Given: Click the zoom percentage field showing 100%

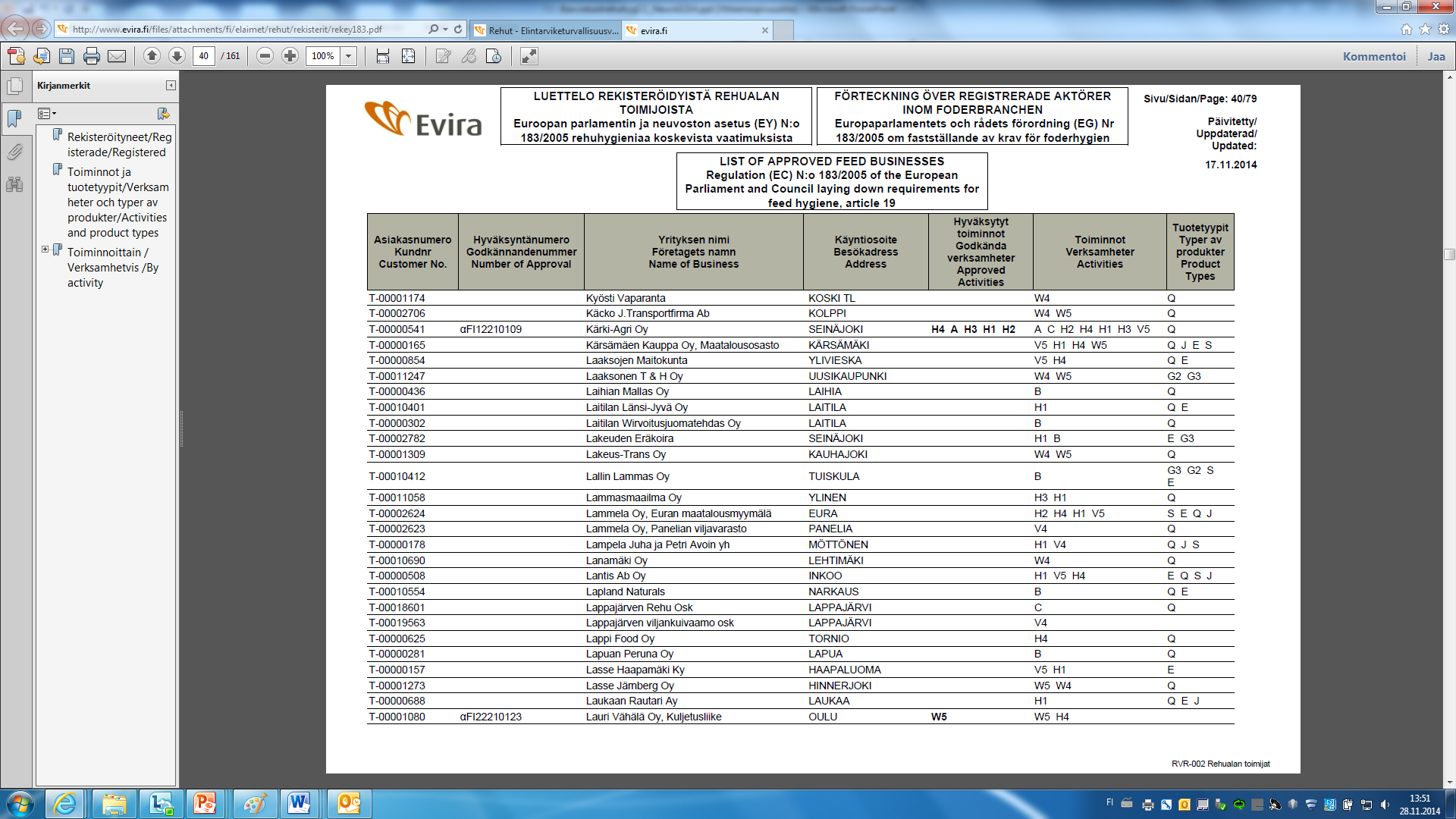Looking at the screenshot, I should click(x=323, y=56).
